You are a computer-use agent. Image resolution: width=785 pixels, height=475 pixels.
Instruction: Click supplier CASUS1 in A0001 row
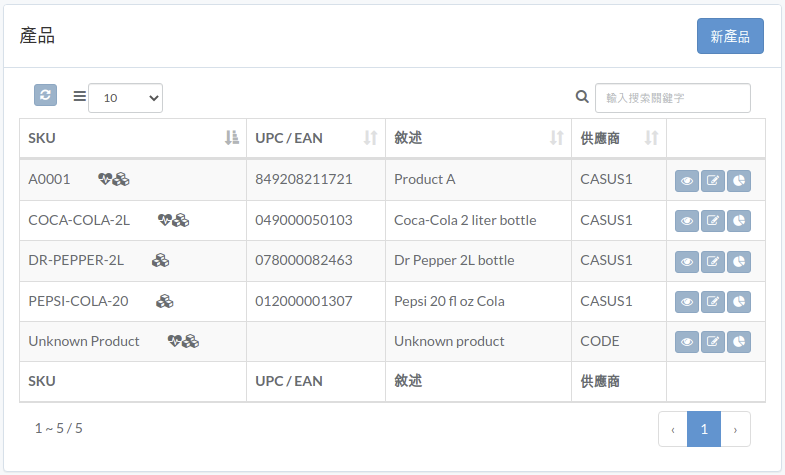[x=606, y=179]
